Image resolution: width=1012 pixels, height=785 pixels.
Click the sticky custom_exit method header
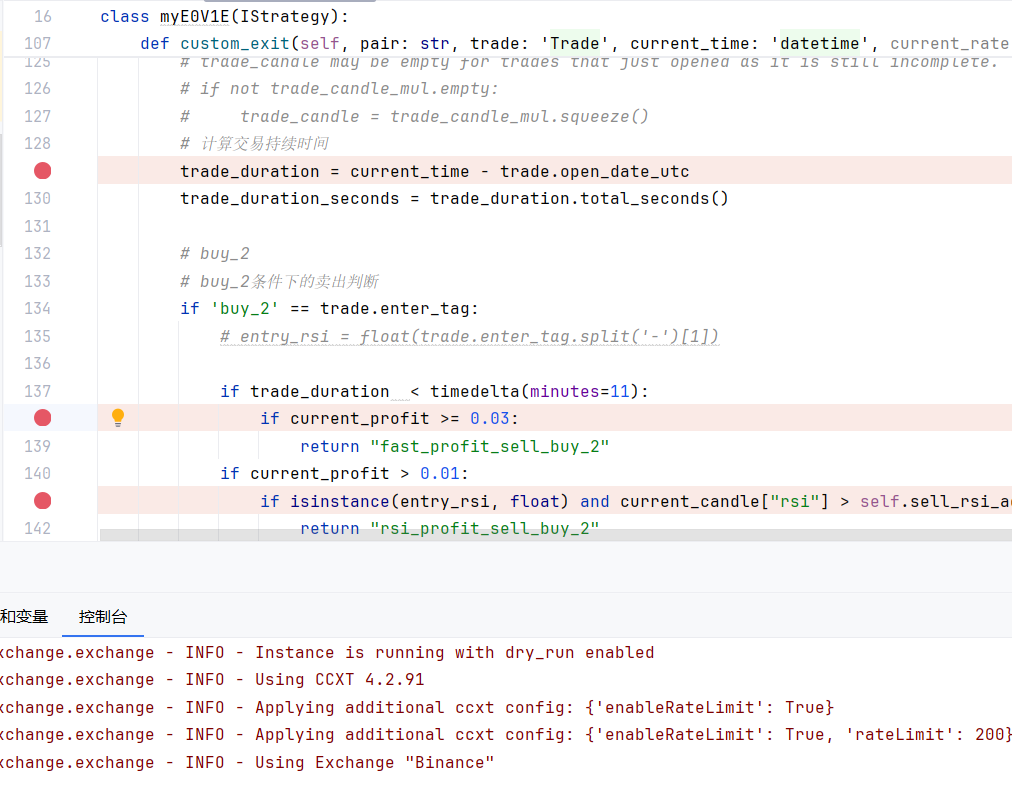coord(574,43)
